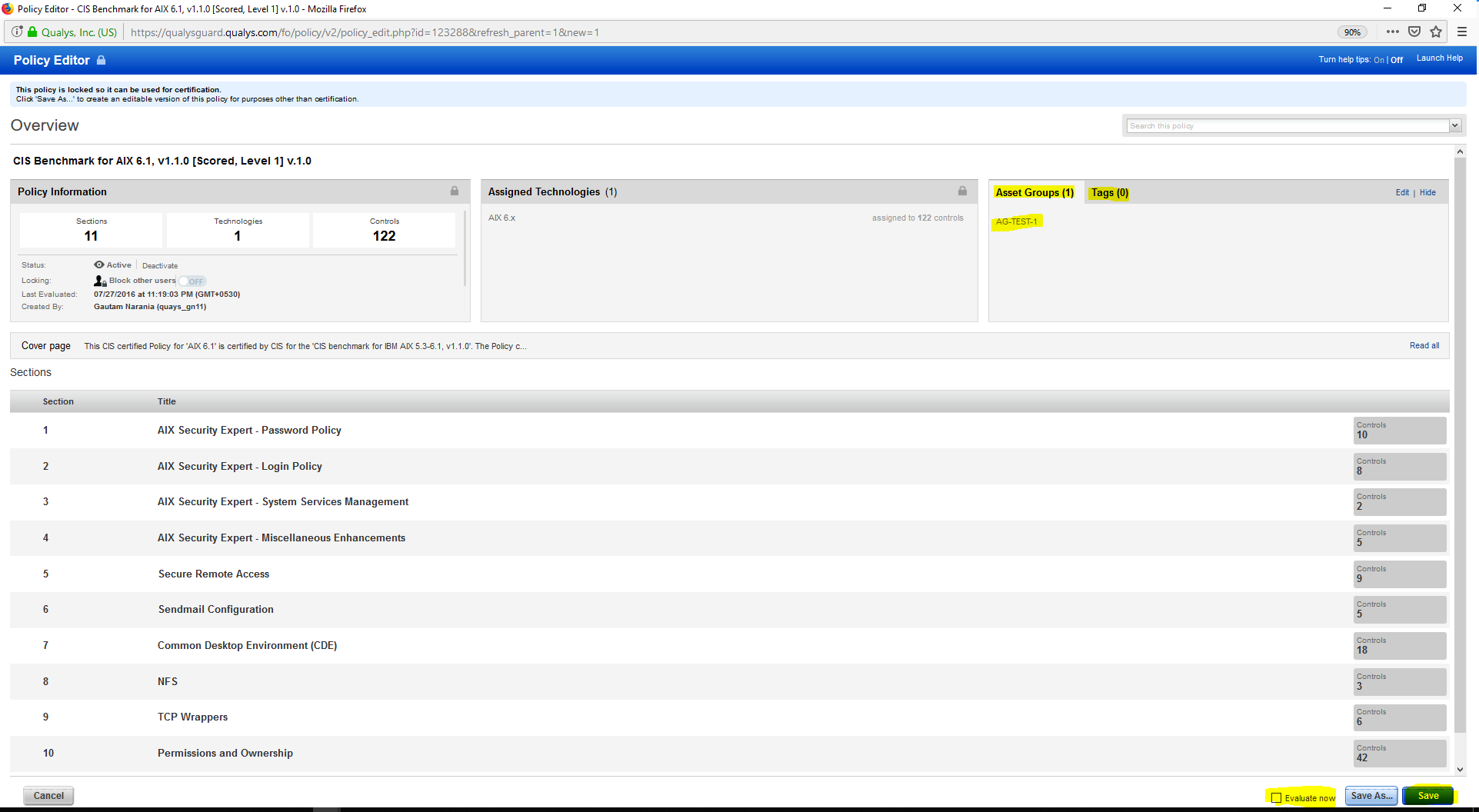Enable the Evaluate now checkbox

(1277, 797)
